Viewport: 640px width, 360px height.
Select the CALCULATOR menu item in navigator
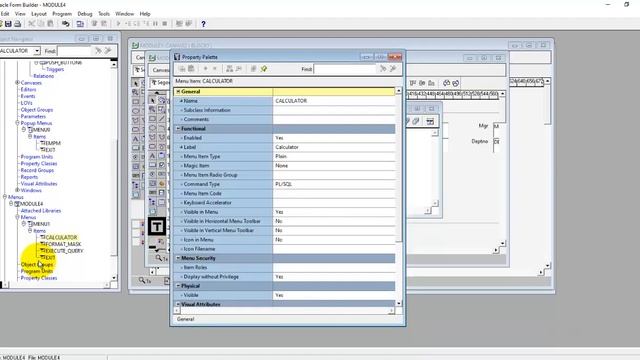61,237
